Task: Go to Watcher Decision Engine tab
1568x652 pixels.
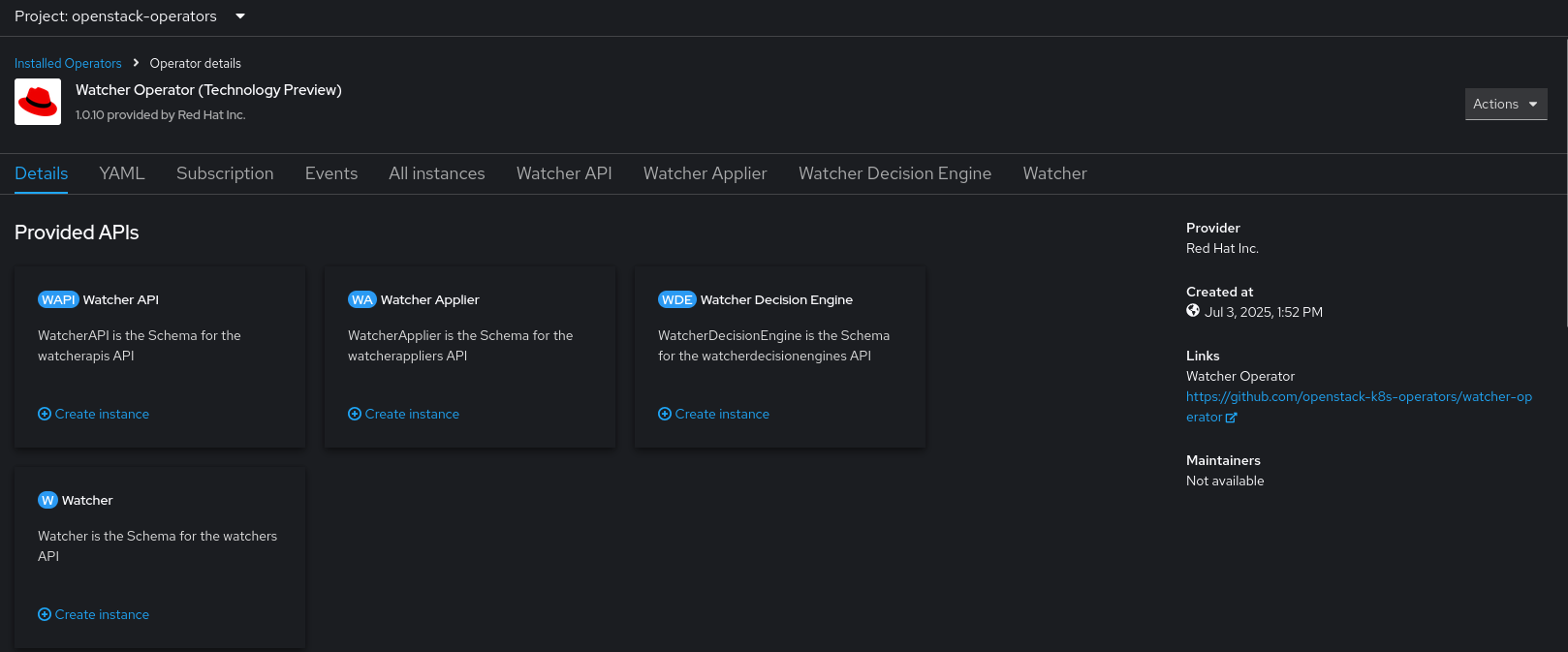Action: 894,173
